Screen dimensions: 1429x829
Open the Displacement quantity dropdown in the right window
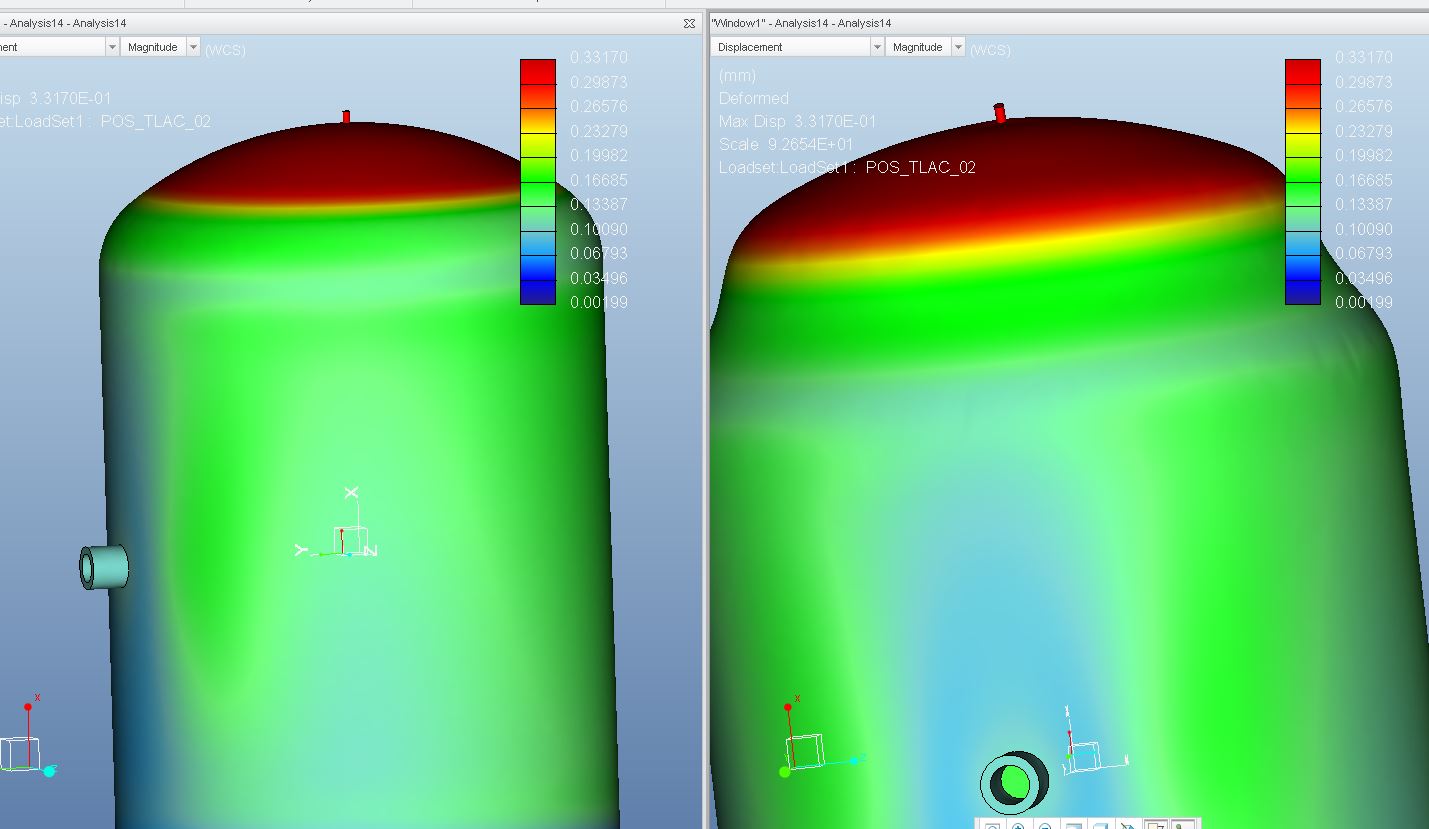[x=797, y=47]
